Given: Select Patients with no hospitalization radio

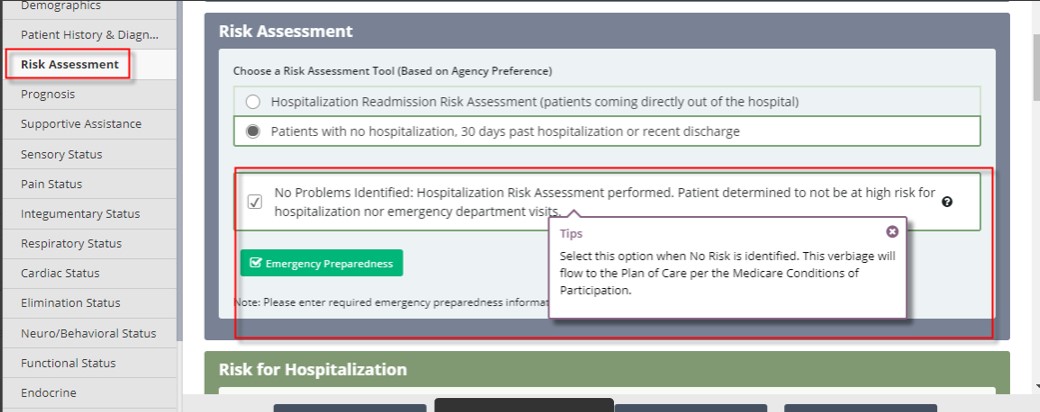Looking at the screenshot, I should [253, 131].
